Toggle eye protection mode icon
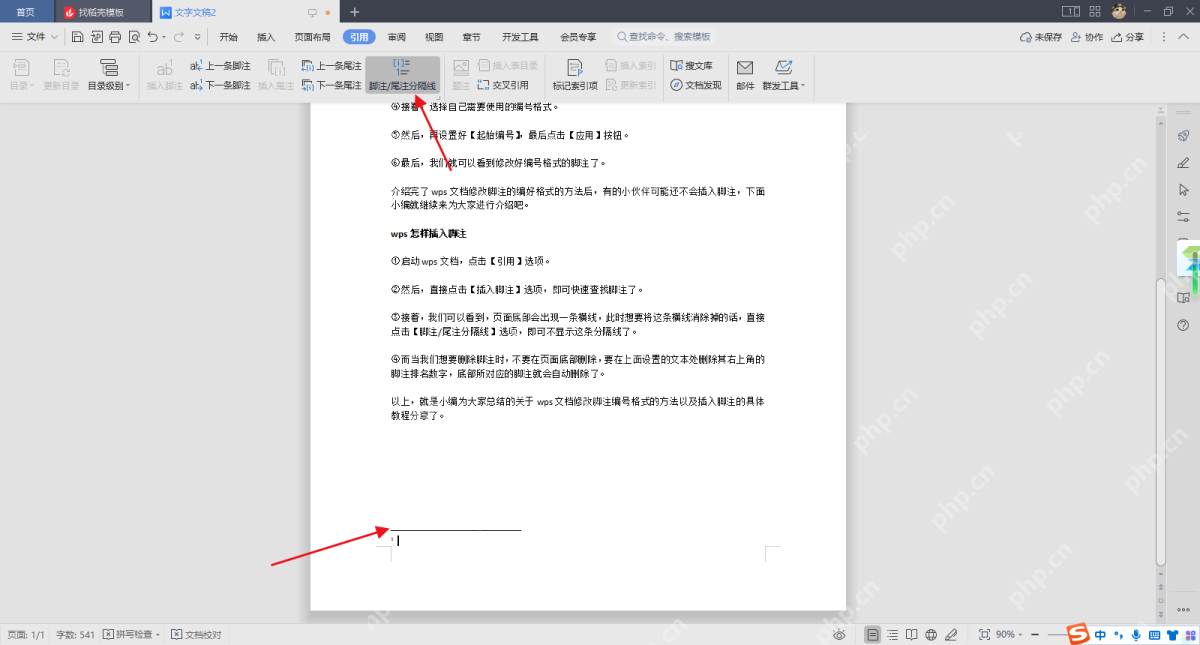This screenshot has height=645, width=1200. coord(840,635)
